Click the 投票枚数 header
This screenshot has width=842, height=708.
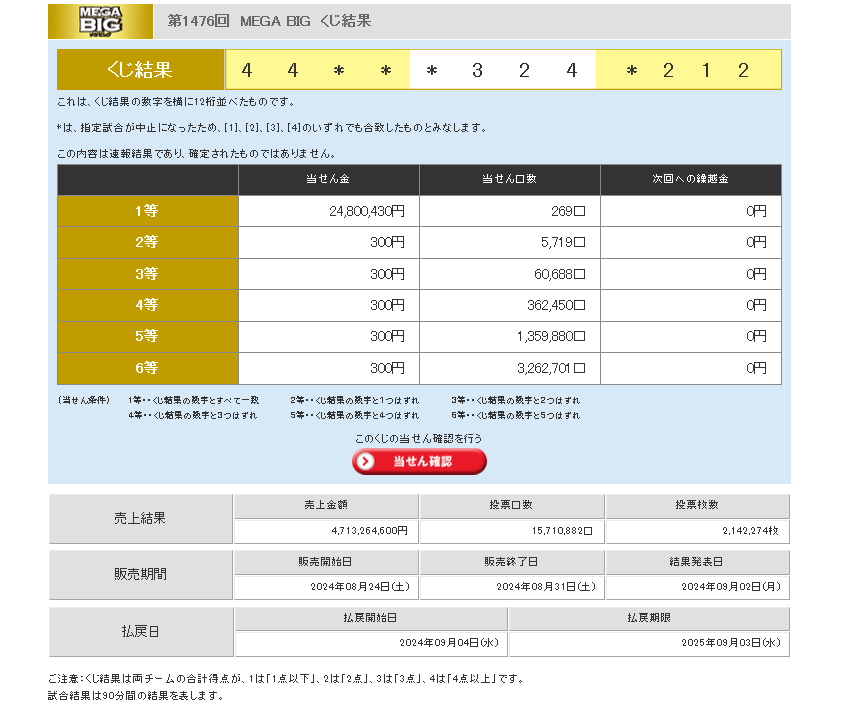697,505
